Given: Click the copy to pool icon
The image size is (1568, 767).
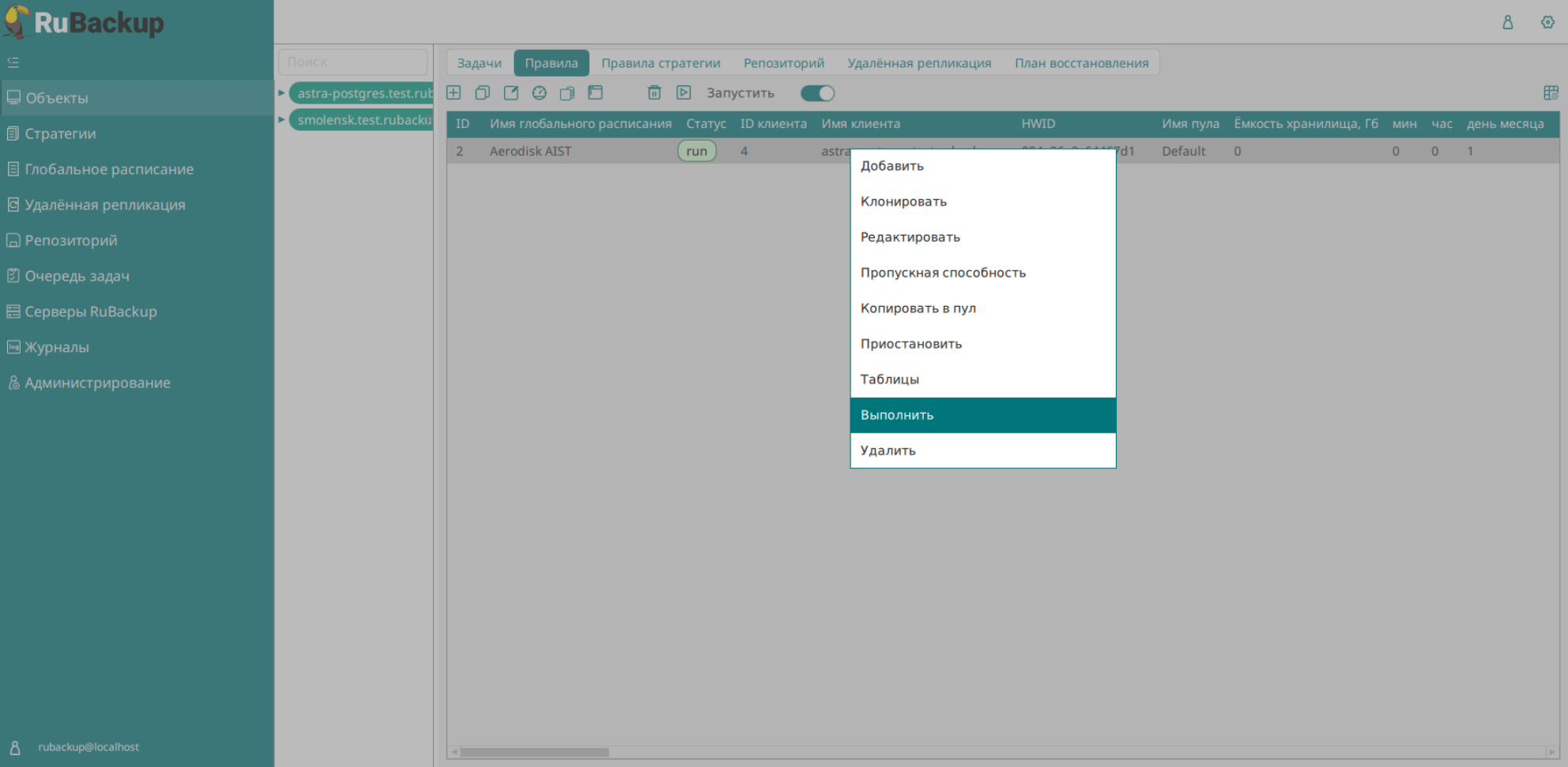Looking at the screenshot, I should pyautogui.click(x=567, y=93).
